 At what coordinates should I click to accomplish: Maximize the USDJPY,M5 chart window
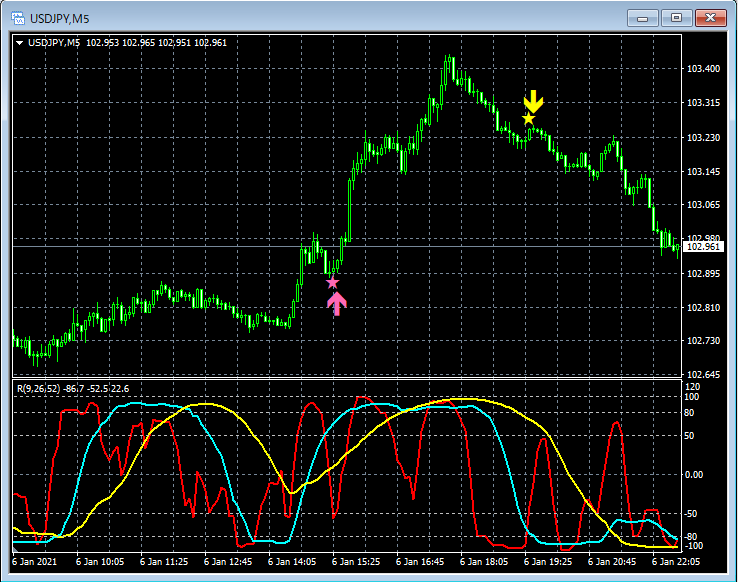(677, 18)
